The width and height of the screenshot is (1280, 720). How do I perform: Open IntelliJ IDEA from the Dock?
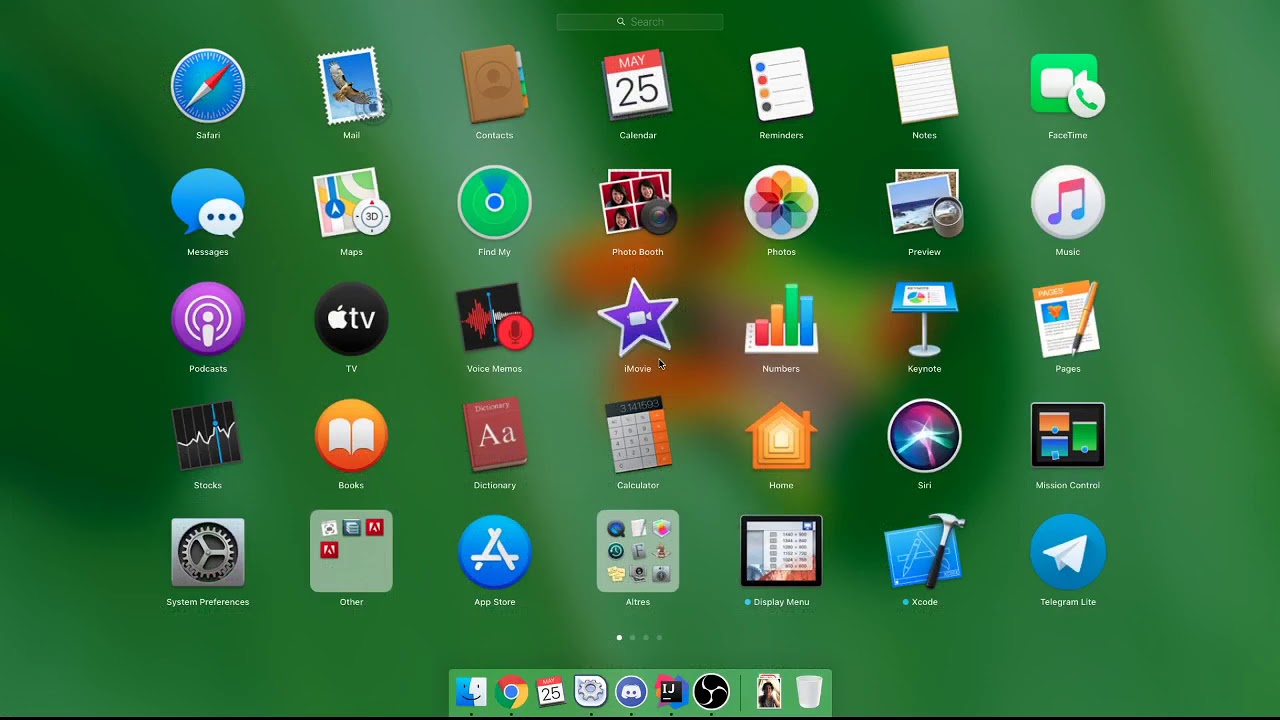click(671, 692)
